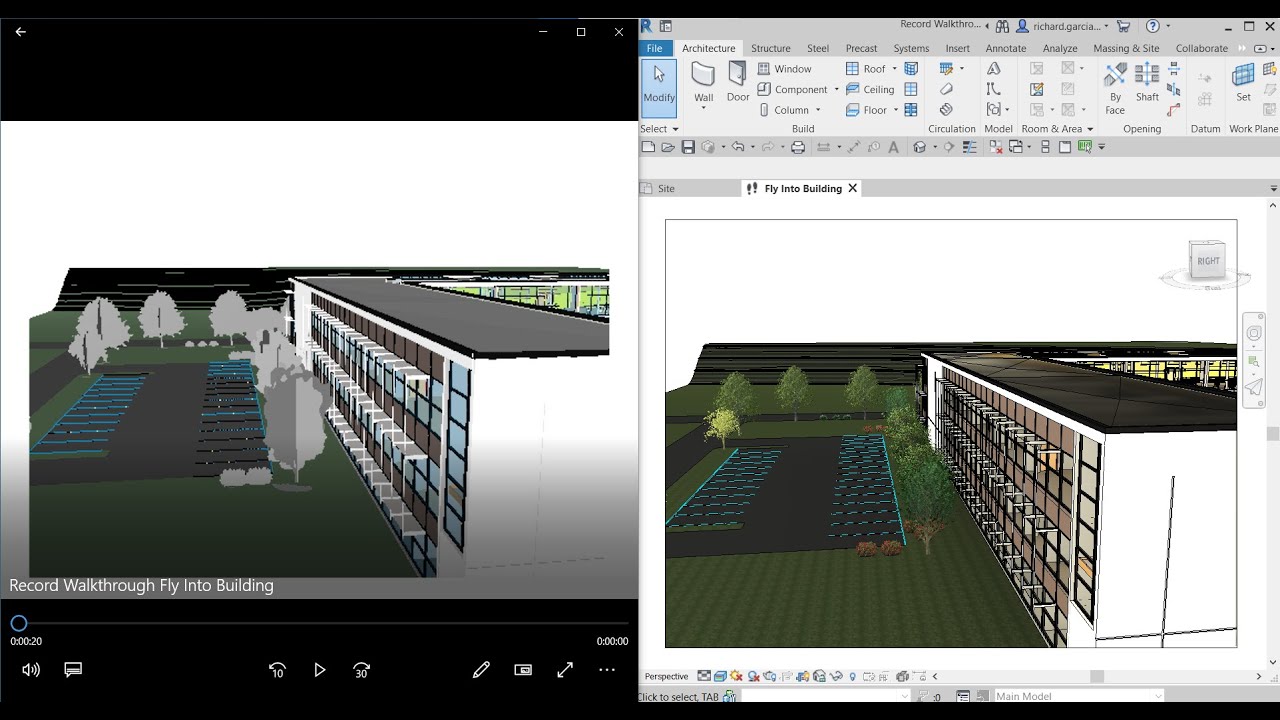Open the Annotate ribbon tab
The image size is (1280, 720).
(1006, 48)
